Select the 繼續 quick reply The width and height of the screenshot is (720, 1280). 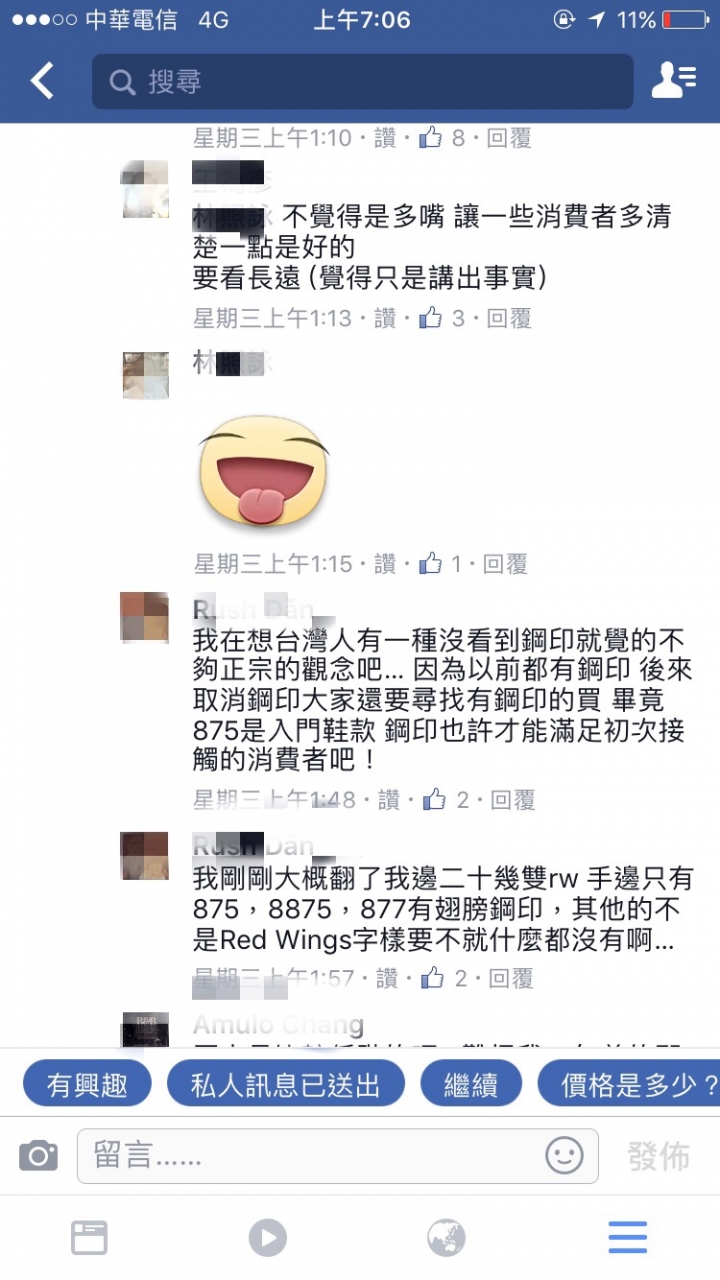471,1085
